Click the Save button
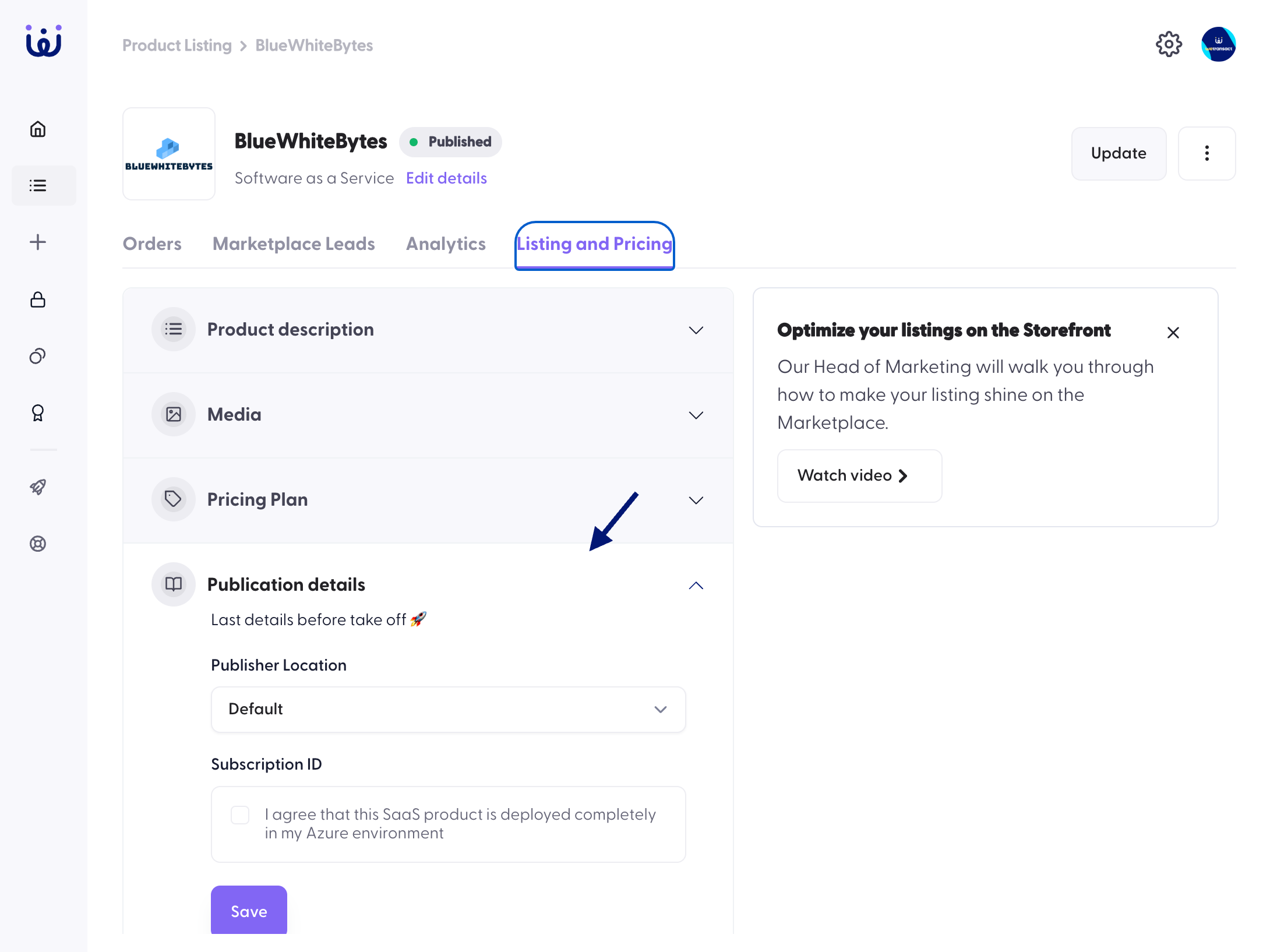This screenshot has height=952, width=1263. click(x=249, y=911)
